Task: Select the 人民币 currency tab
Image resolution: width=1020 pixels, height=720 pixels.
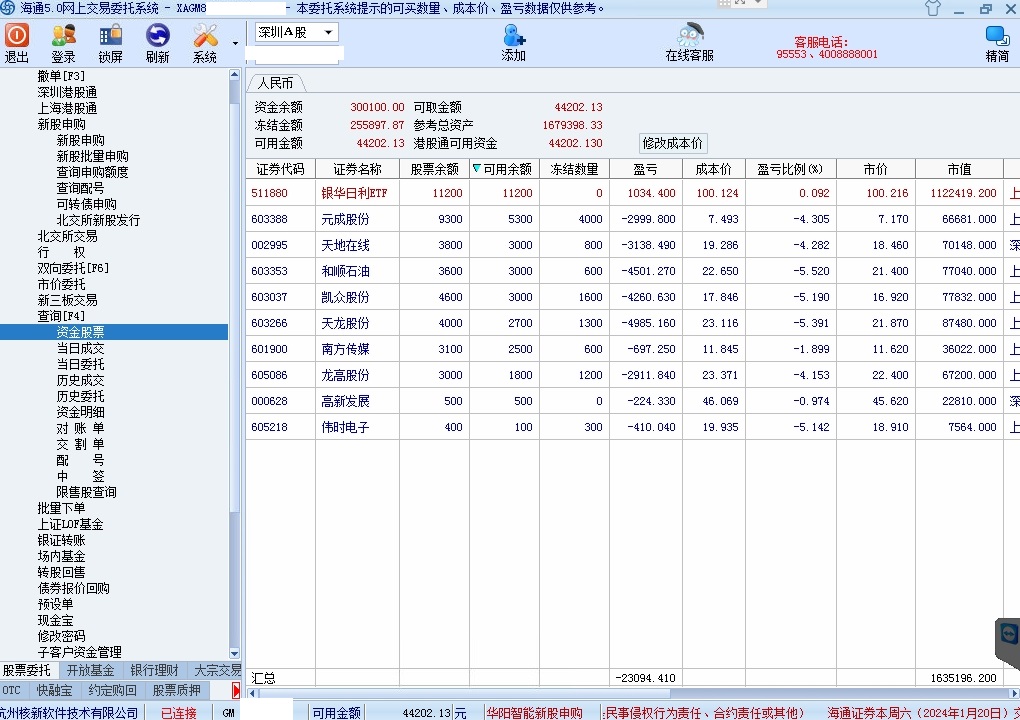Action: pos(275,83)
